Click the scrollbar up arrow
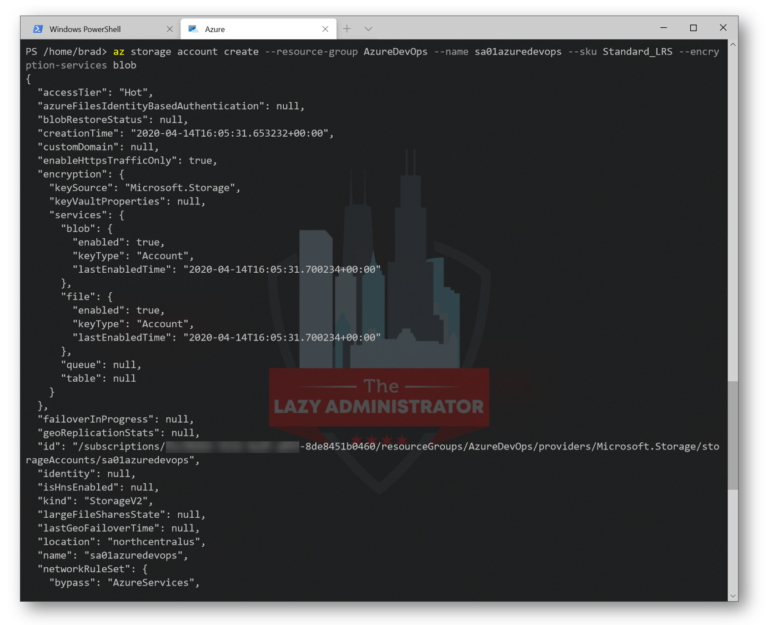The width and height of the screenshot is (768, 625). pos(733,45)
